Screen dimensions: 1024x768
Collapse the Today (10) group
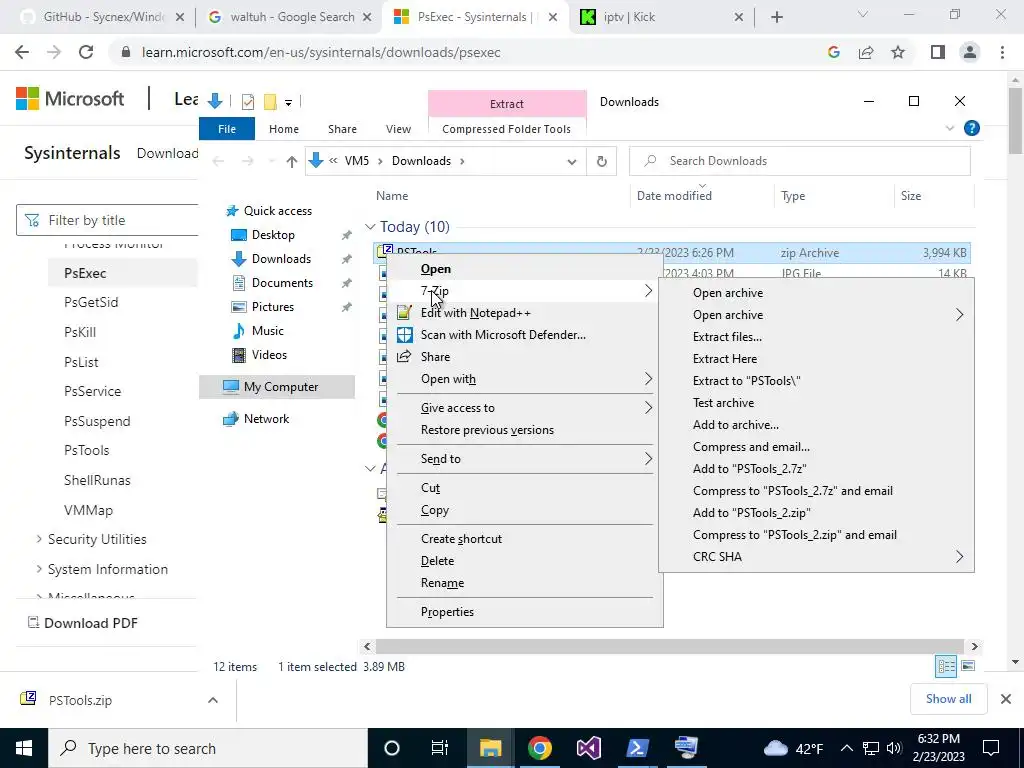(x=370, y=227)
